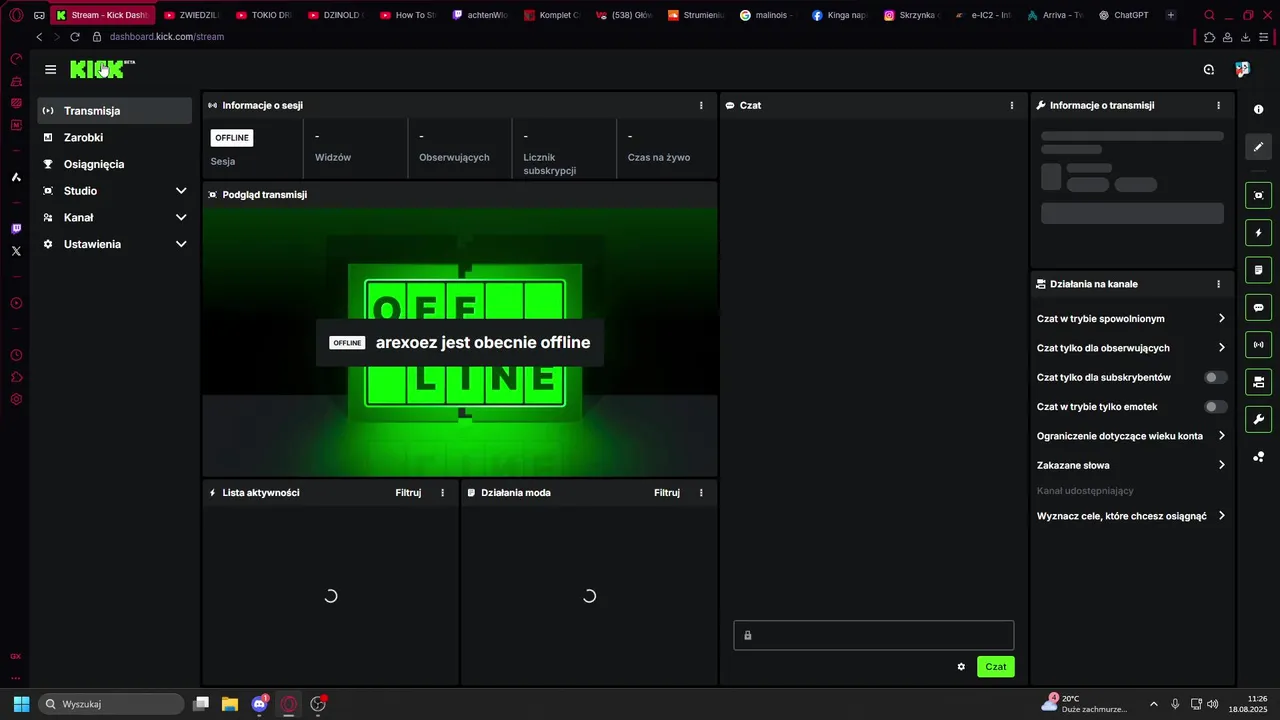The image size is (1280, 720).
Task: Open the hamburger menu next to Kick logo
Action: [x=51, y=69]
